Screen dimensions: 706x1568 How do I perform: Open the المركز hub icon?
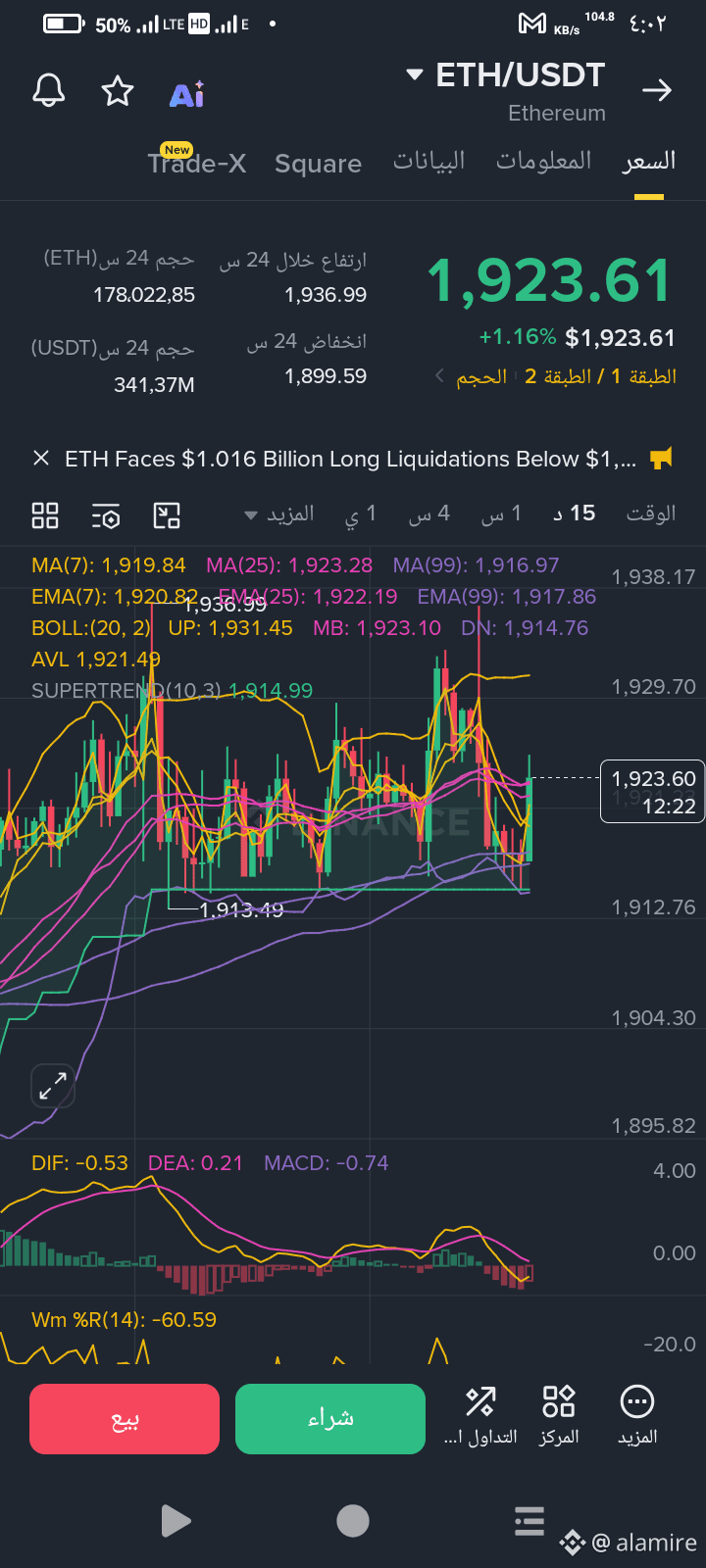click(x=559, y=1416)
